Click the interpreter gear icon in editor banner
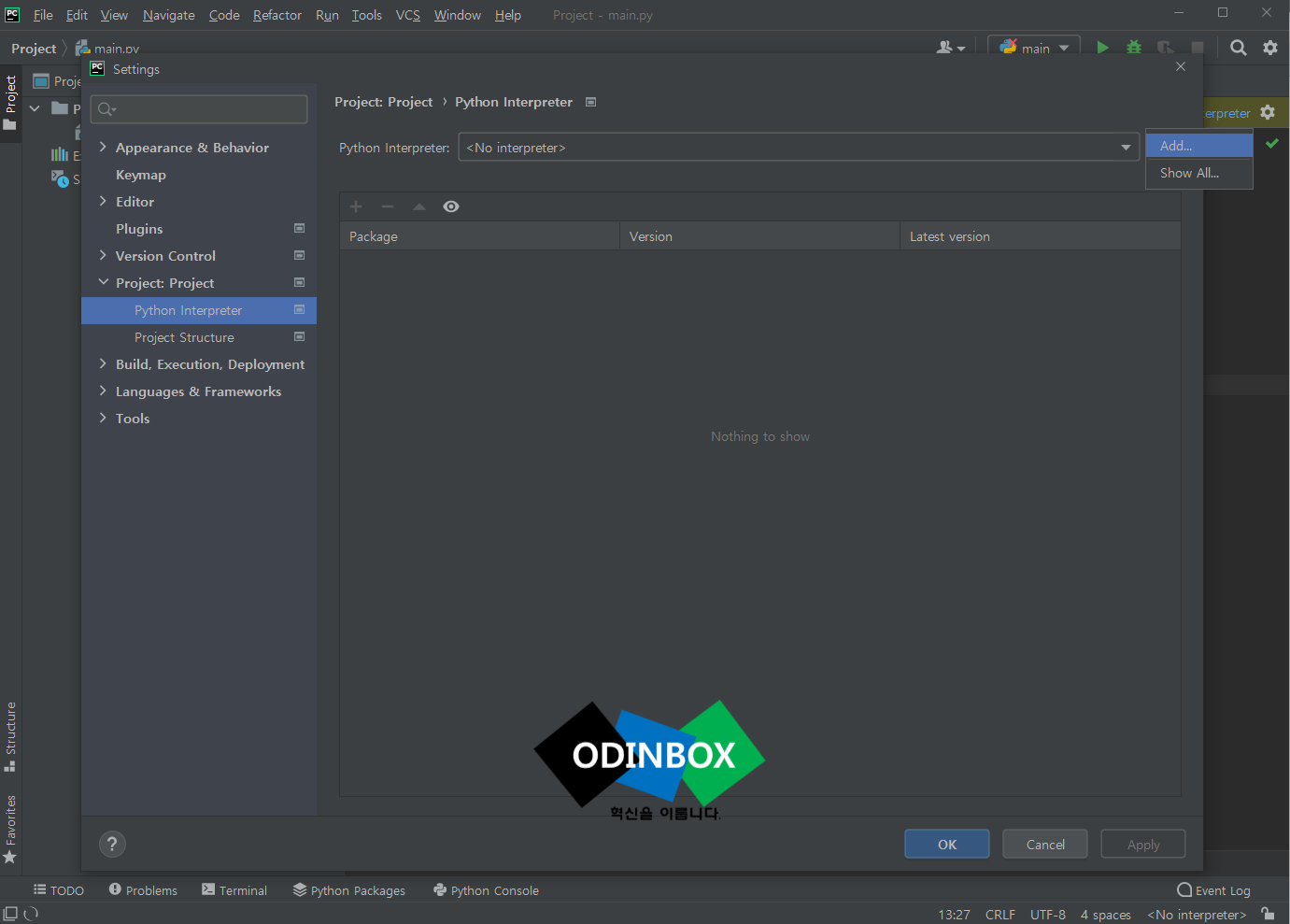 [x=1268, y=112]
